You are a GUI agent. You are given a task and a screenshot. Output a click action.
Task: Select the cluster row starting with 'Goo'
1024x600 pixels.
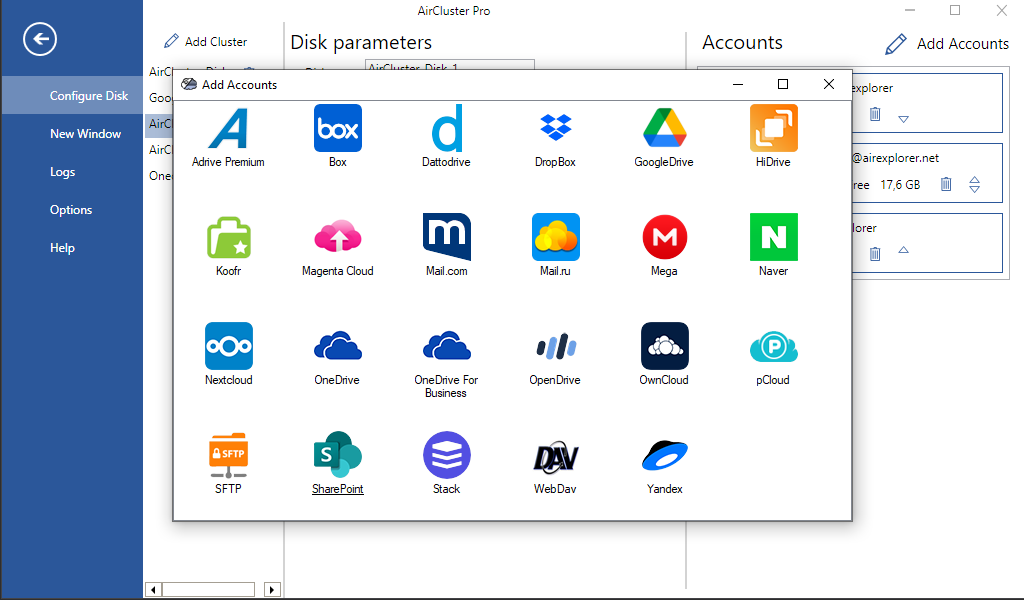(x=160, y=97)
